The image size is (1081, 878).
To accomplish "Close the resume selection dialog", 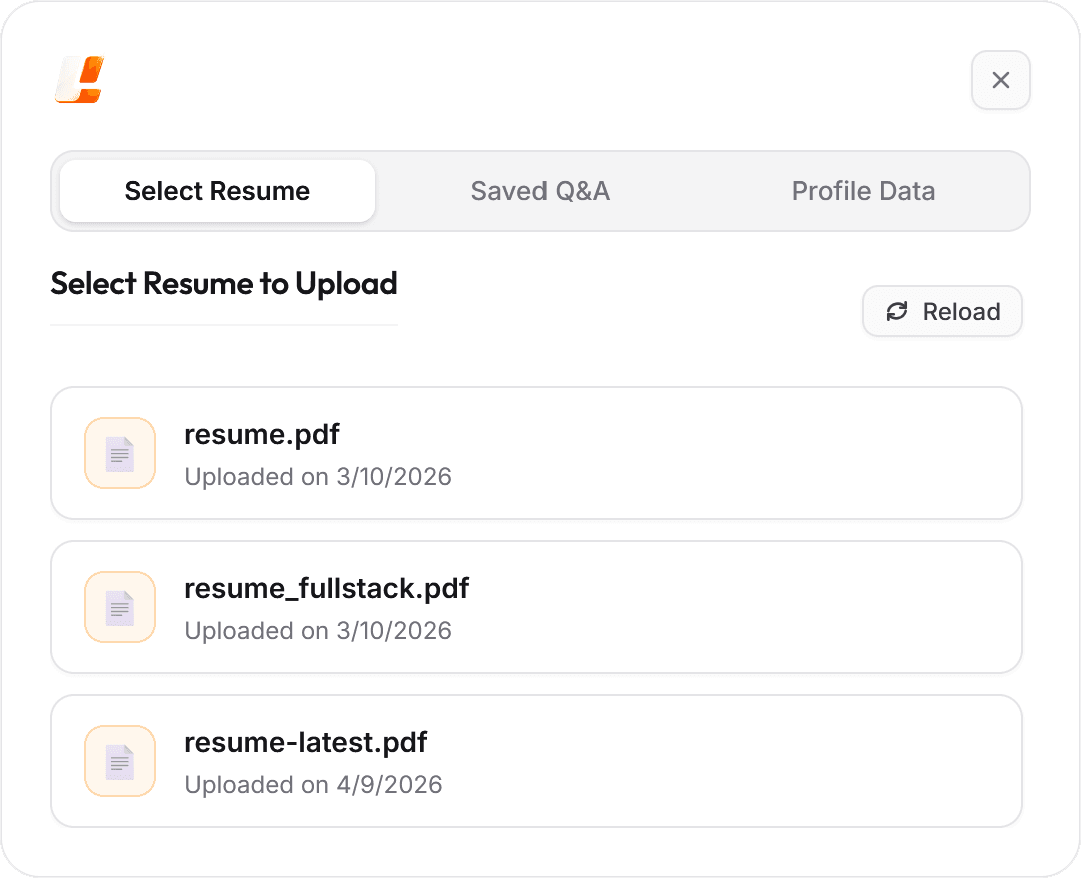I will point(1000,80).
